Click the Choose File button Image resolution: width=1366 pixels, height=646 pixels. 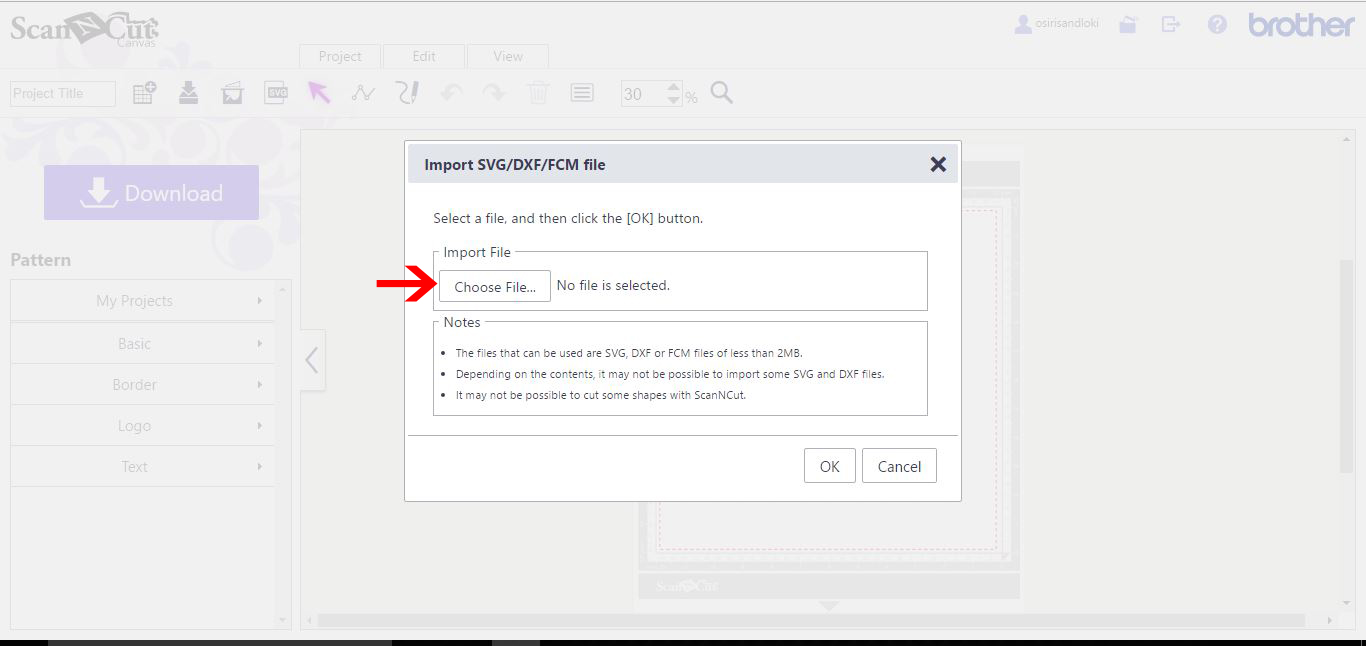(494, 286)
